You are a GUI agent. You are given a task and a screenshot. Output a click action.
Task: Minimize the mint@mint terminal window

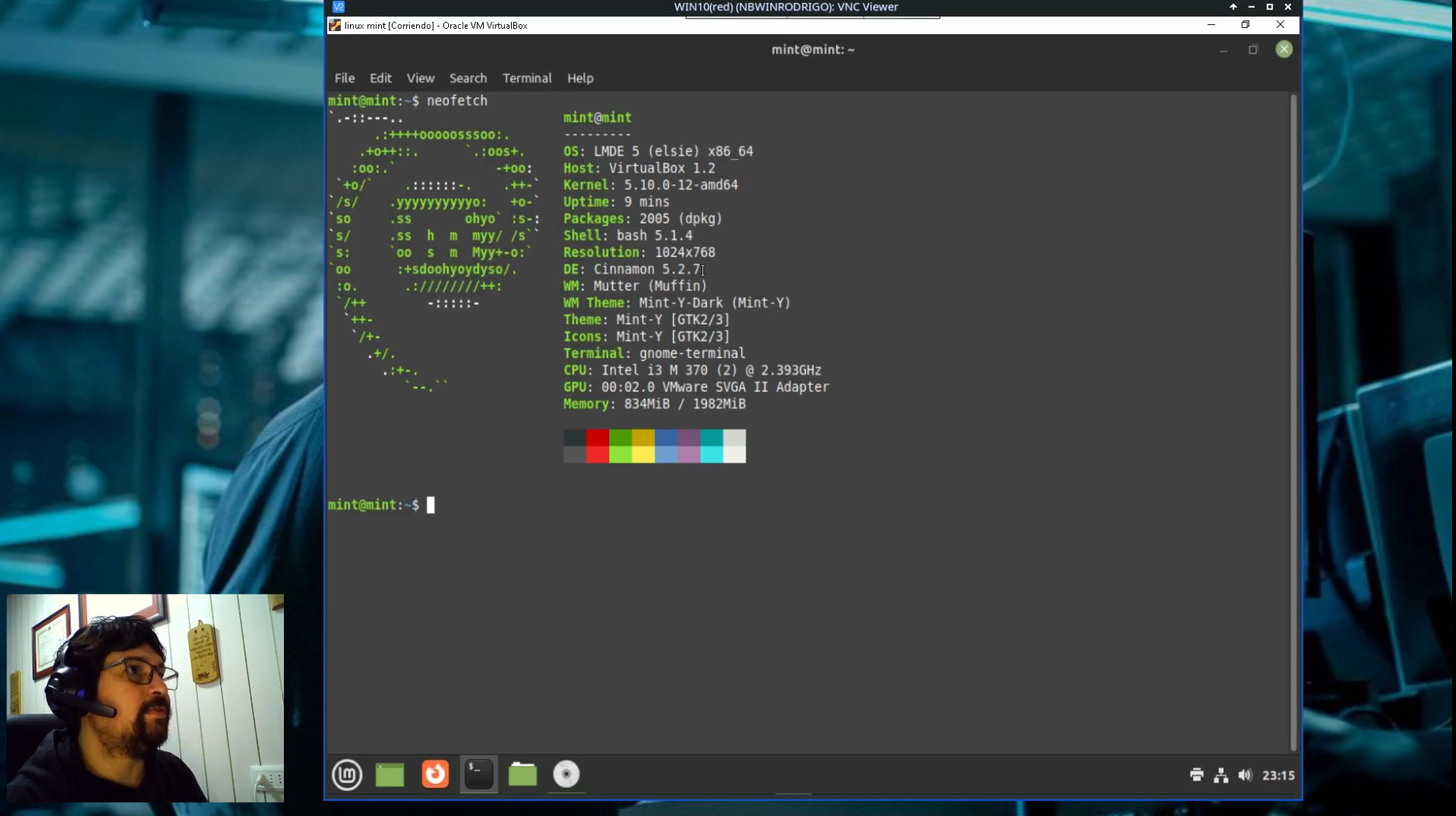[1223, 50]
